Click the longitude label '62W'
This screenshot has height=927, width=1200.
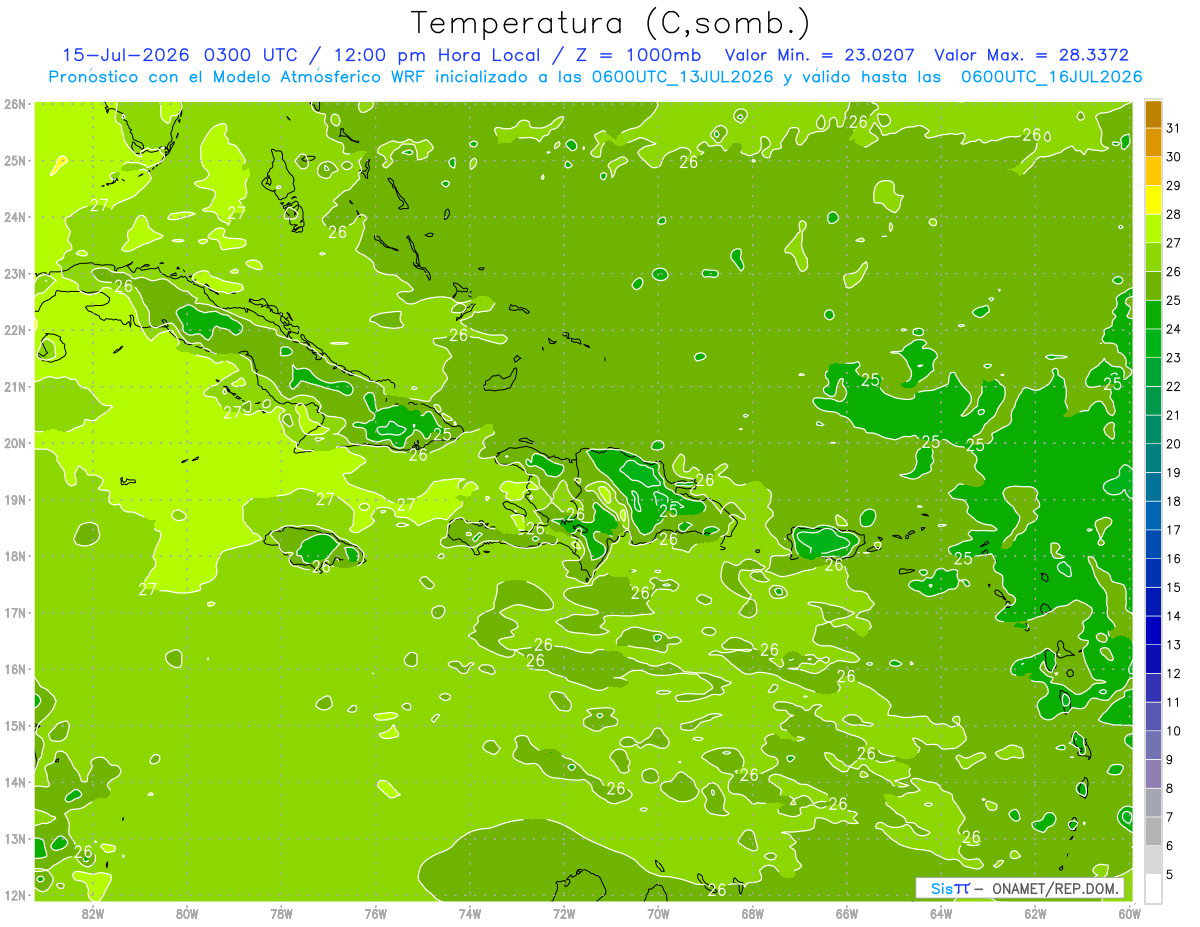pos(1035,913)
